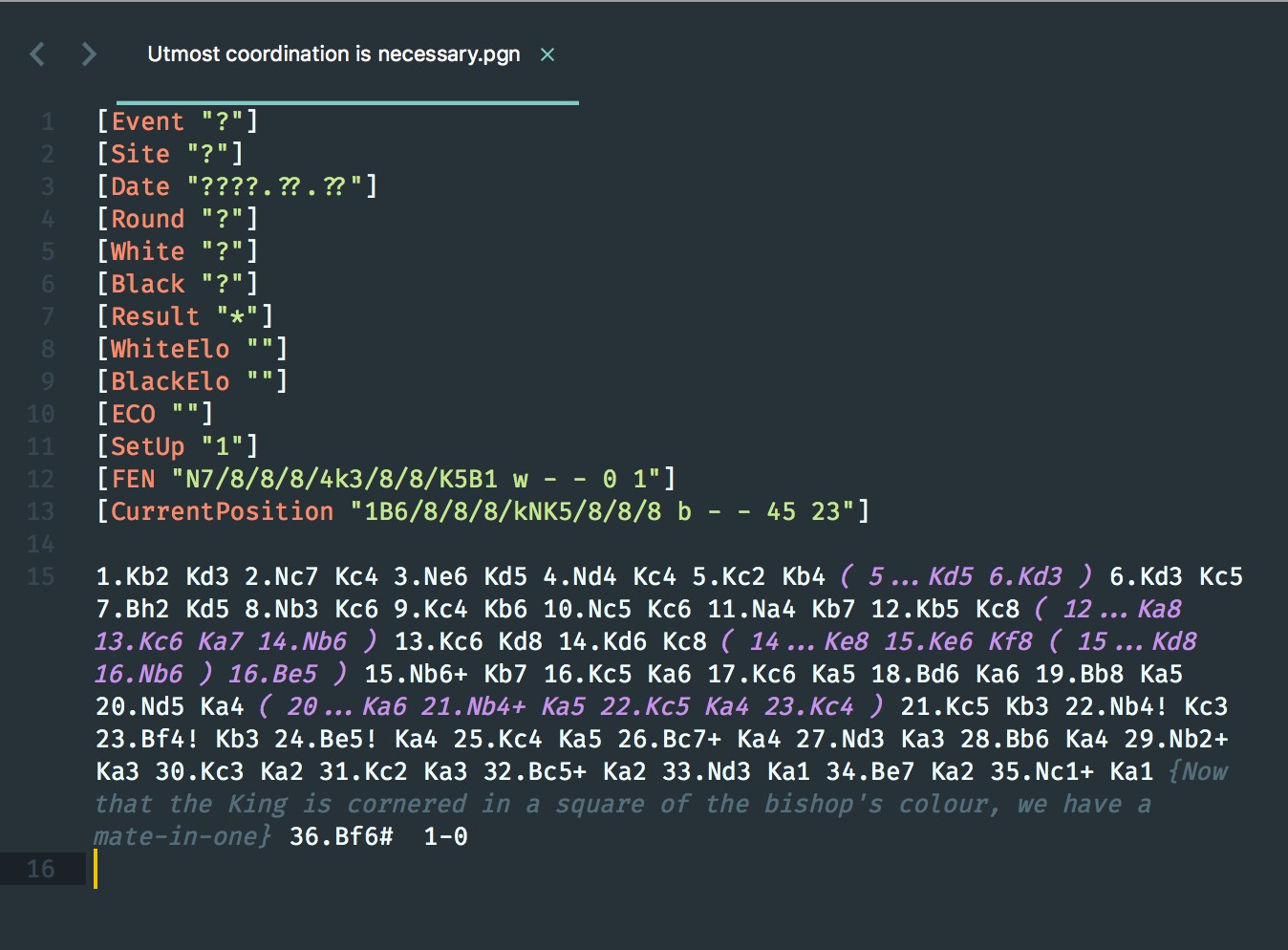Click the move 22.Nb4!
The height and width of the screenshot is (950, 1288).
pyautogui.click(x=1117, y=706)
